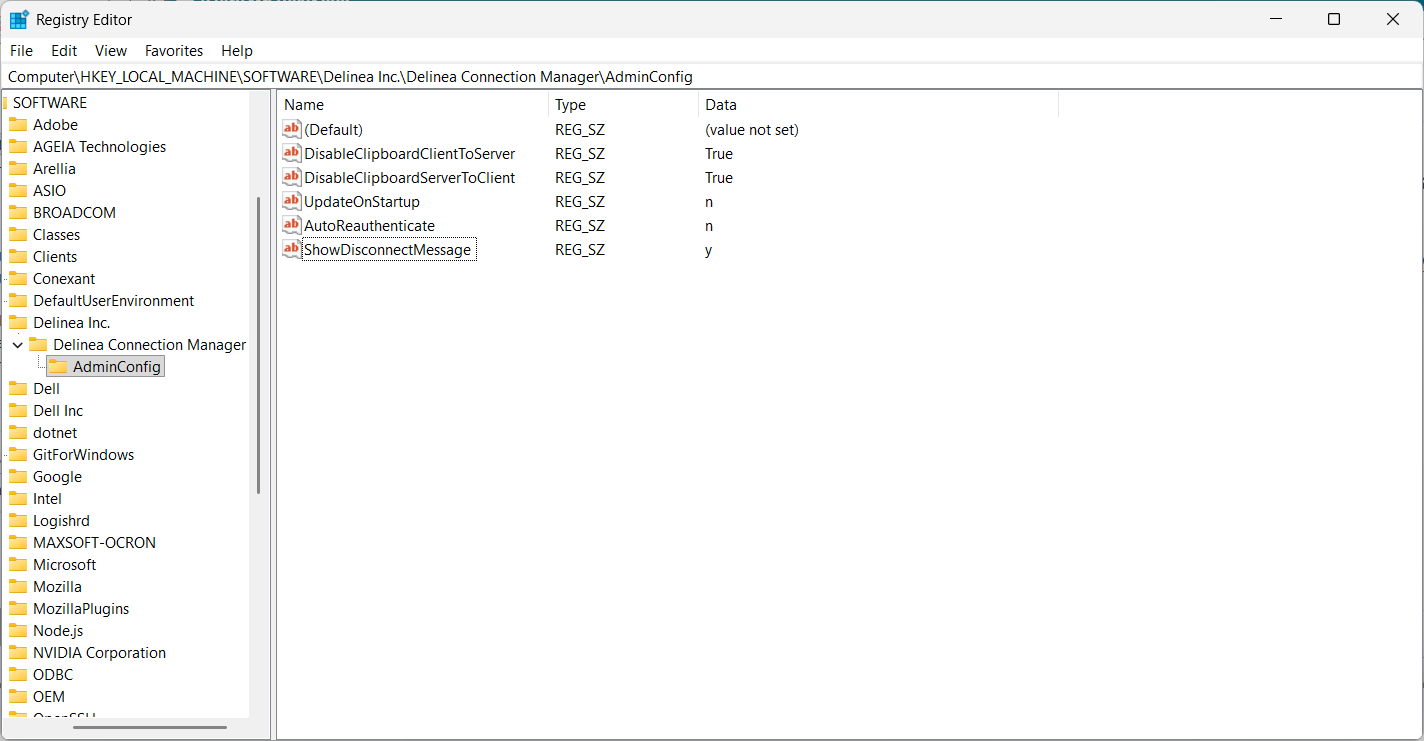
Task: Select the ShowDisconnectMessage value
Action: pos(387,250)
